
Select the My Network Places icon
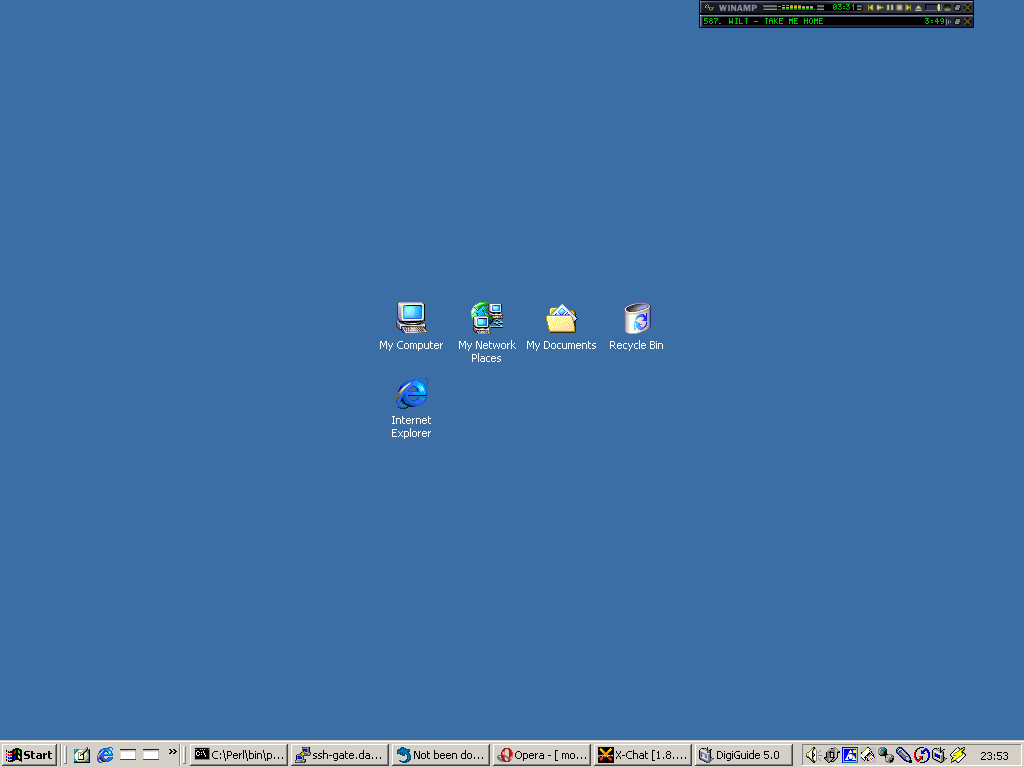[486, 318]
